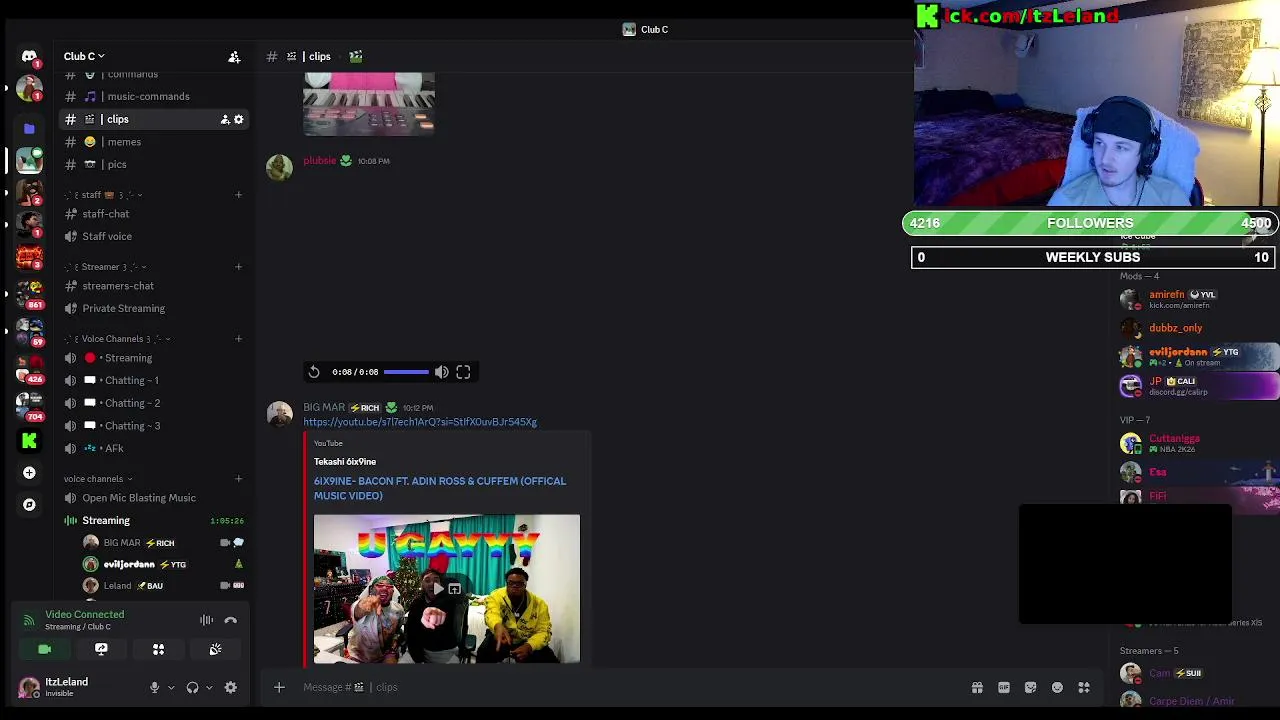Open the sticker picker
This screenshot has height=720, width=1280.
pos(1030,687)
